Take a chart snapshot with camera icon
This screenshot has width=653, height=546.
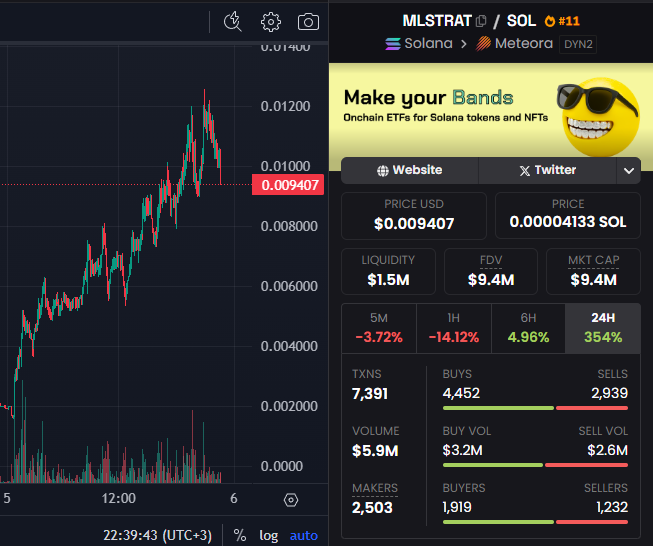click(308, 22)
